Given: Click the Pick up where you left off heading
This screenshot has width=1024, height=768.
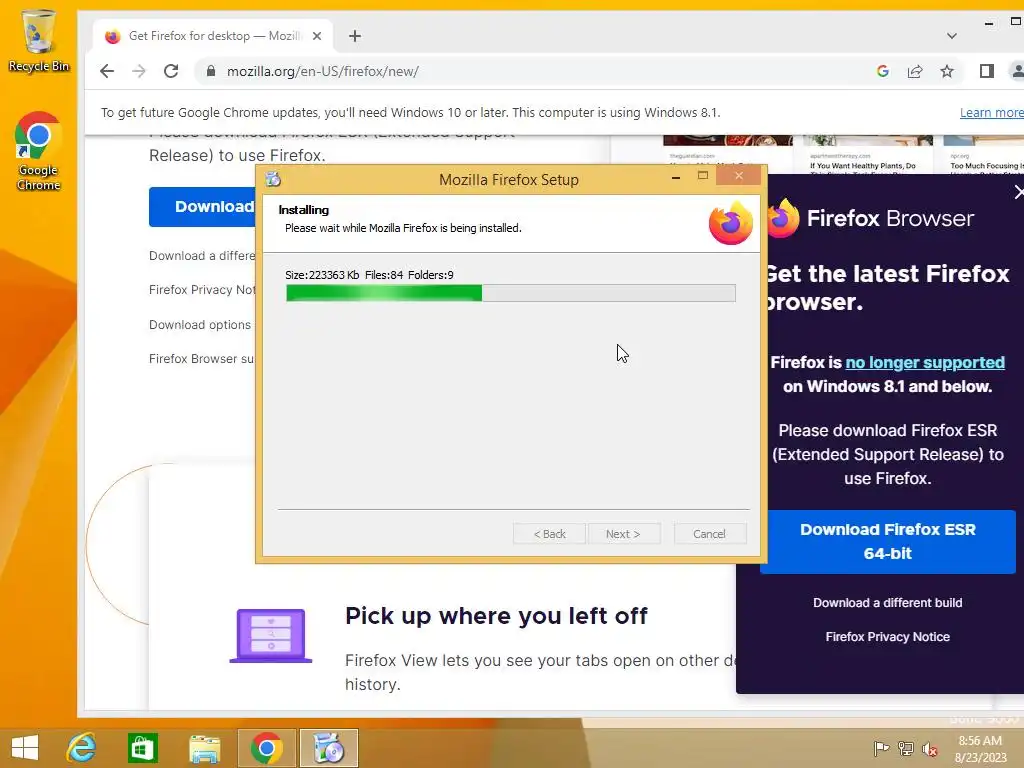Looking at the screenshot, I should click(496, 616).
